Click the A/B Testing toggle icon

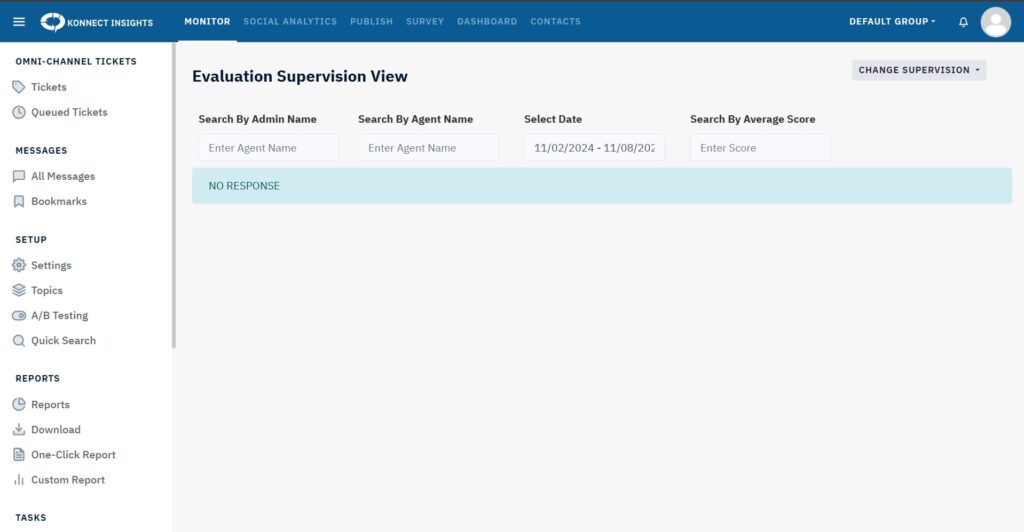pos(19,315)
